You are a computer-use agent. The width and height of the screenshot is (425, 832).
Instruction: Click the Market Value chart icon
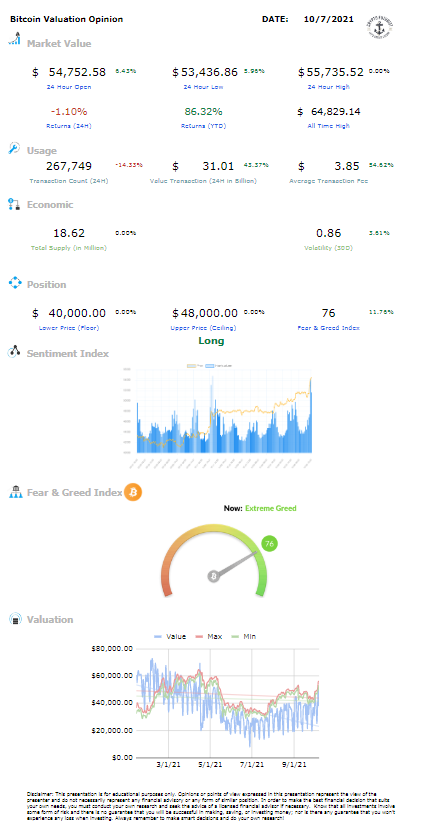click(x=15, y=40)
